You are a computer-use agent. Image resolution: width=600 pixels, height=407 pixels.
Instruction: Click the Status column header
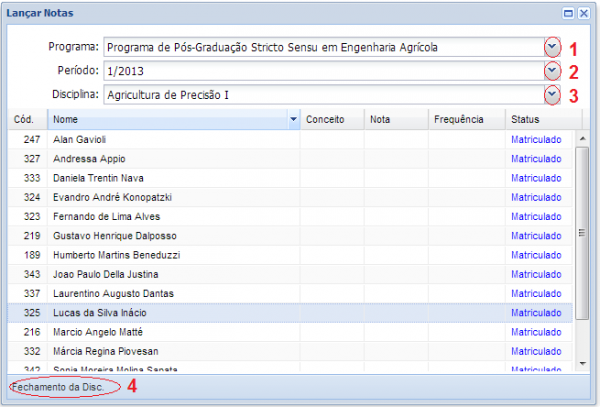[538, 119]
